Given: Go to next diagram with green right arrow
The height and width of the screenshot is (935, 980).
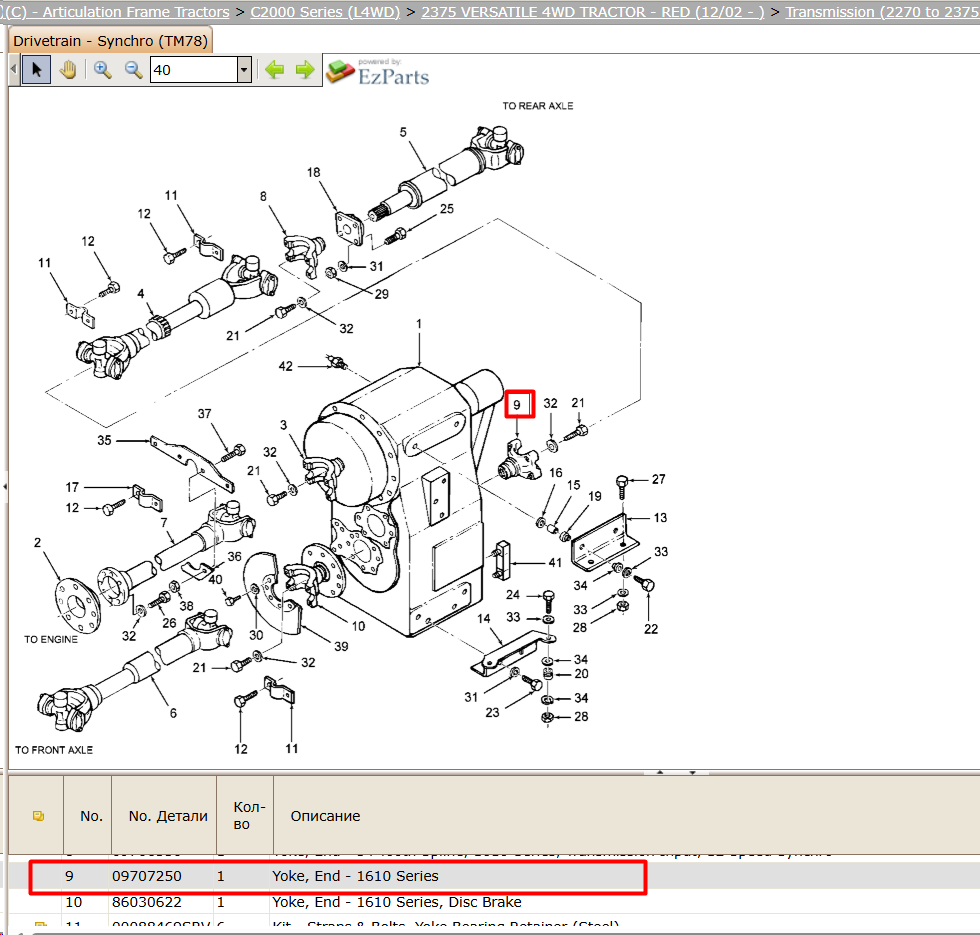Looking at the screenshot, I should click(x=304, y=69).
